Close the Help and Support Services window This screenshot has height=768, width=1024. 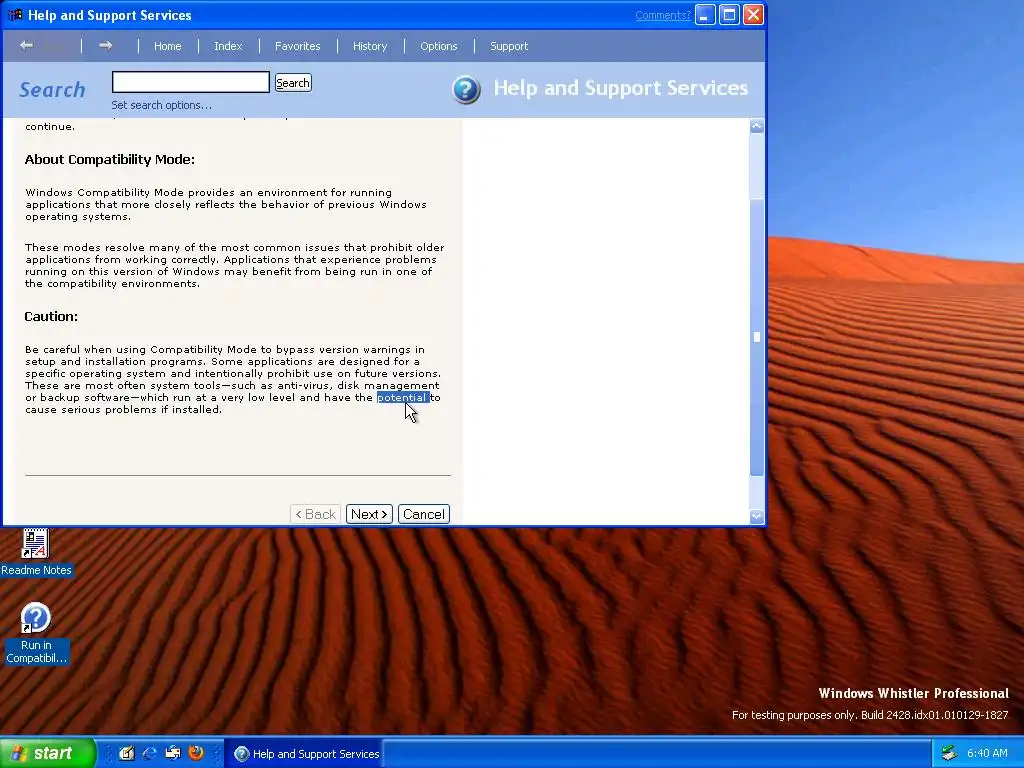pos(754,14)
